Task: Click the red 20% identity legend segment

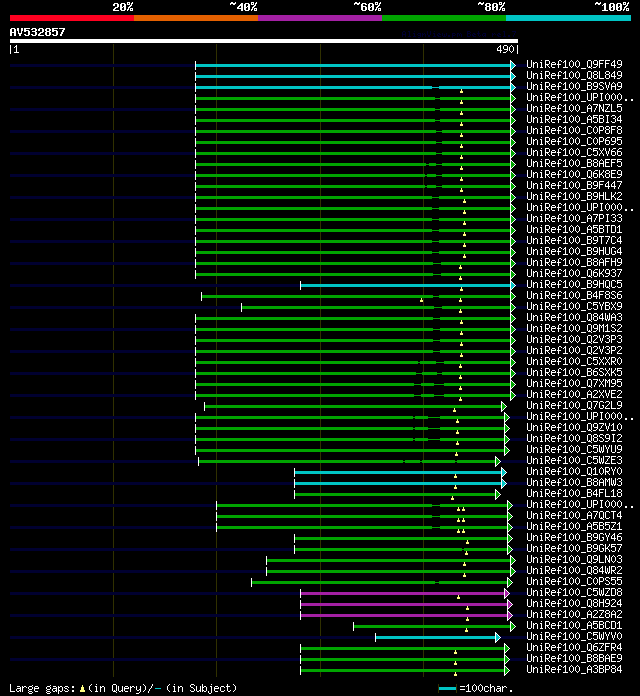Action: point(72,18)
